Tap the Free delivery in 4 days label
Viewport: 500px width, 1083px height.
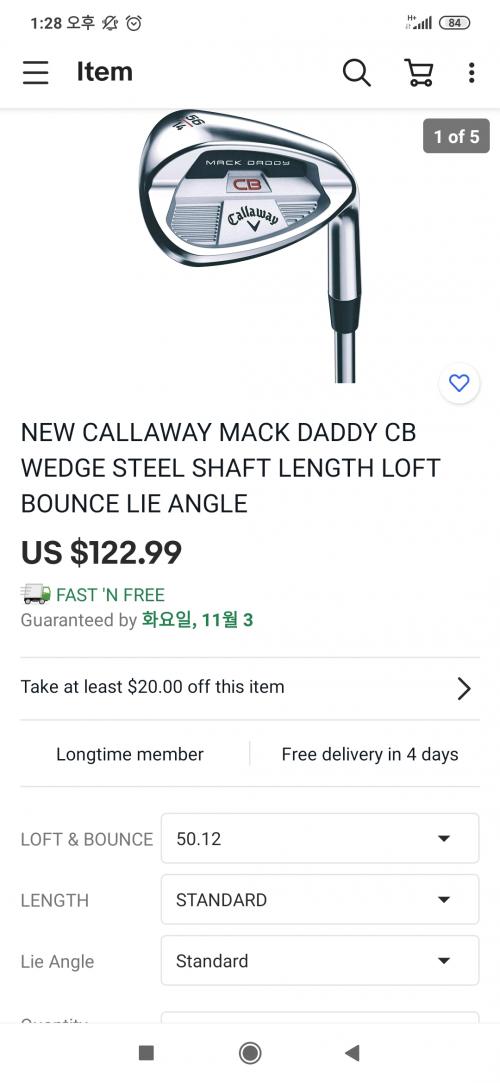click(370, 754)
